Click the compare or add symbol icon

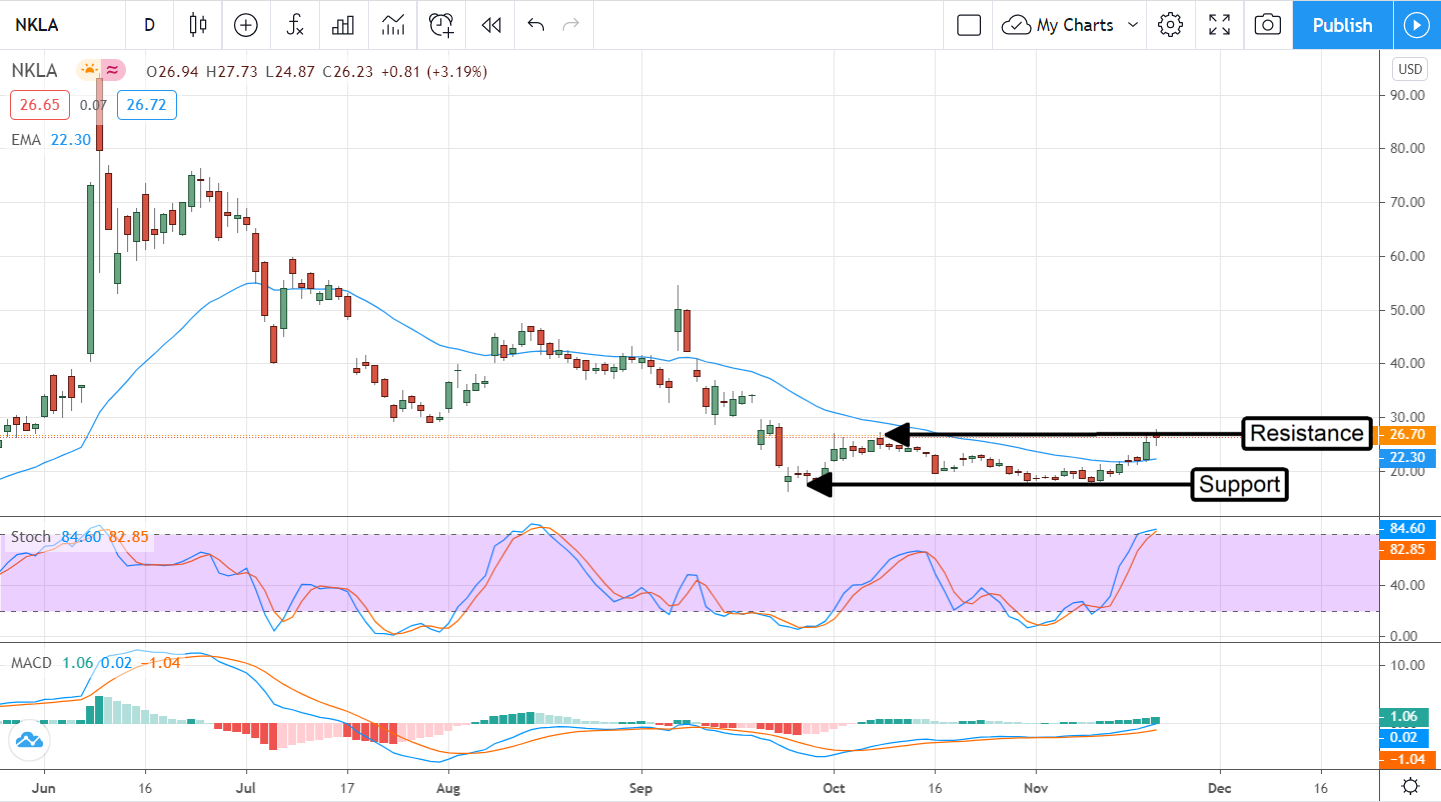[246, 25]
